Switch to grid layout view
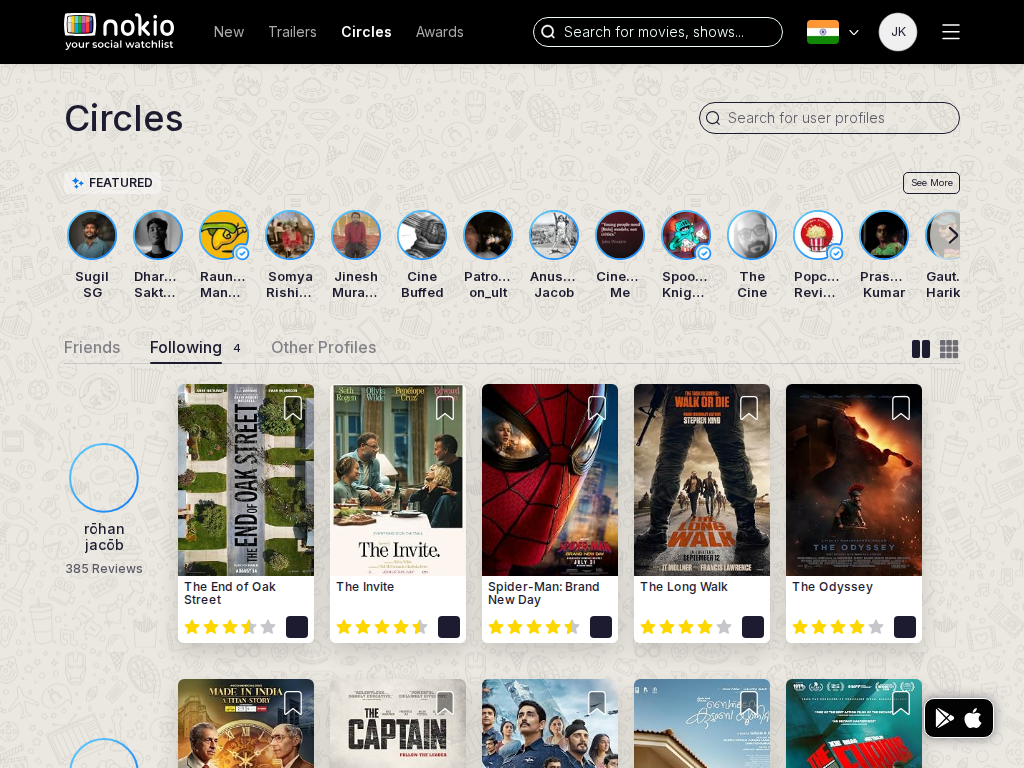 (x=949, y=349)
